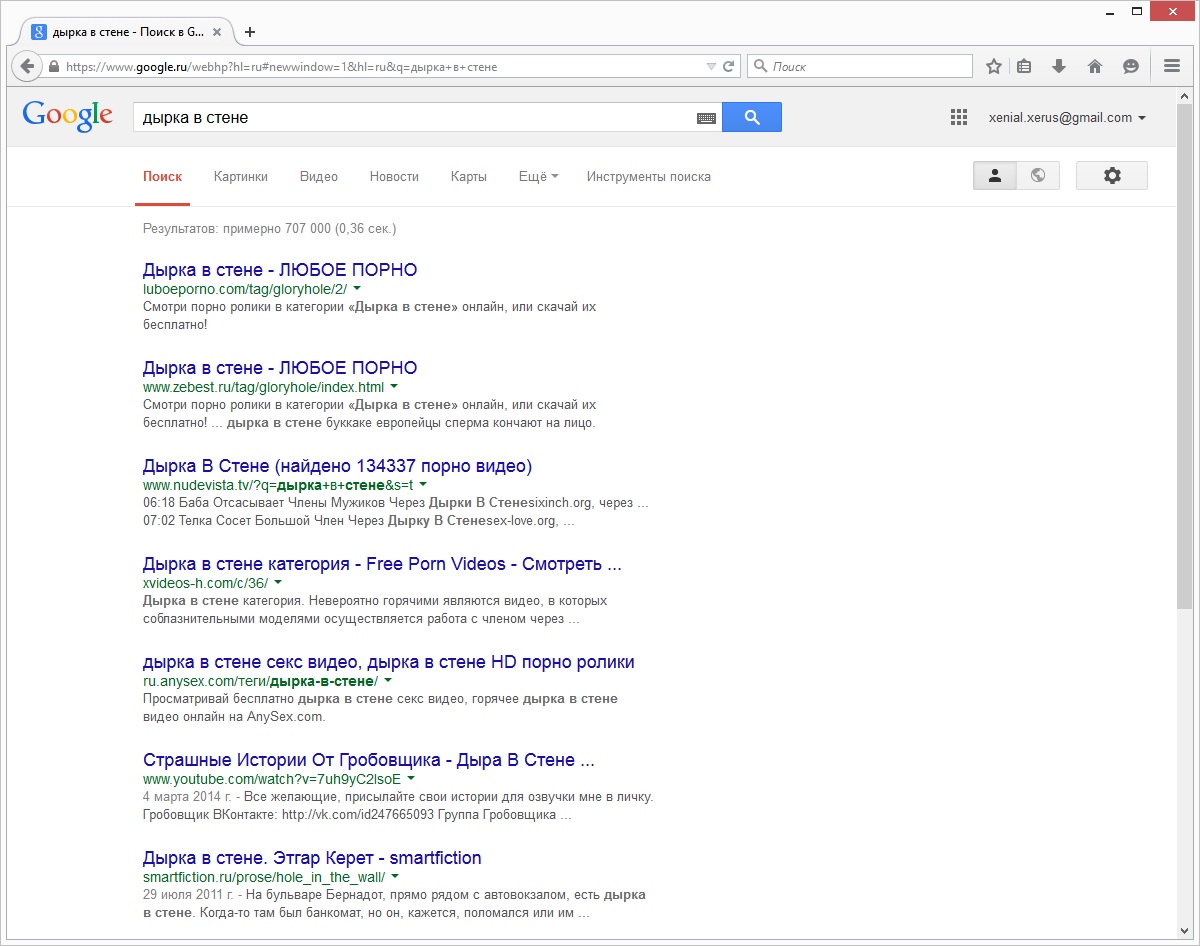Open the Страшные Истории От Гробовщика result
This screenshot has height=946, width=1200.
(369, 760)
